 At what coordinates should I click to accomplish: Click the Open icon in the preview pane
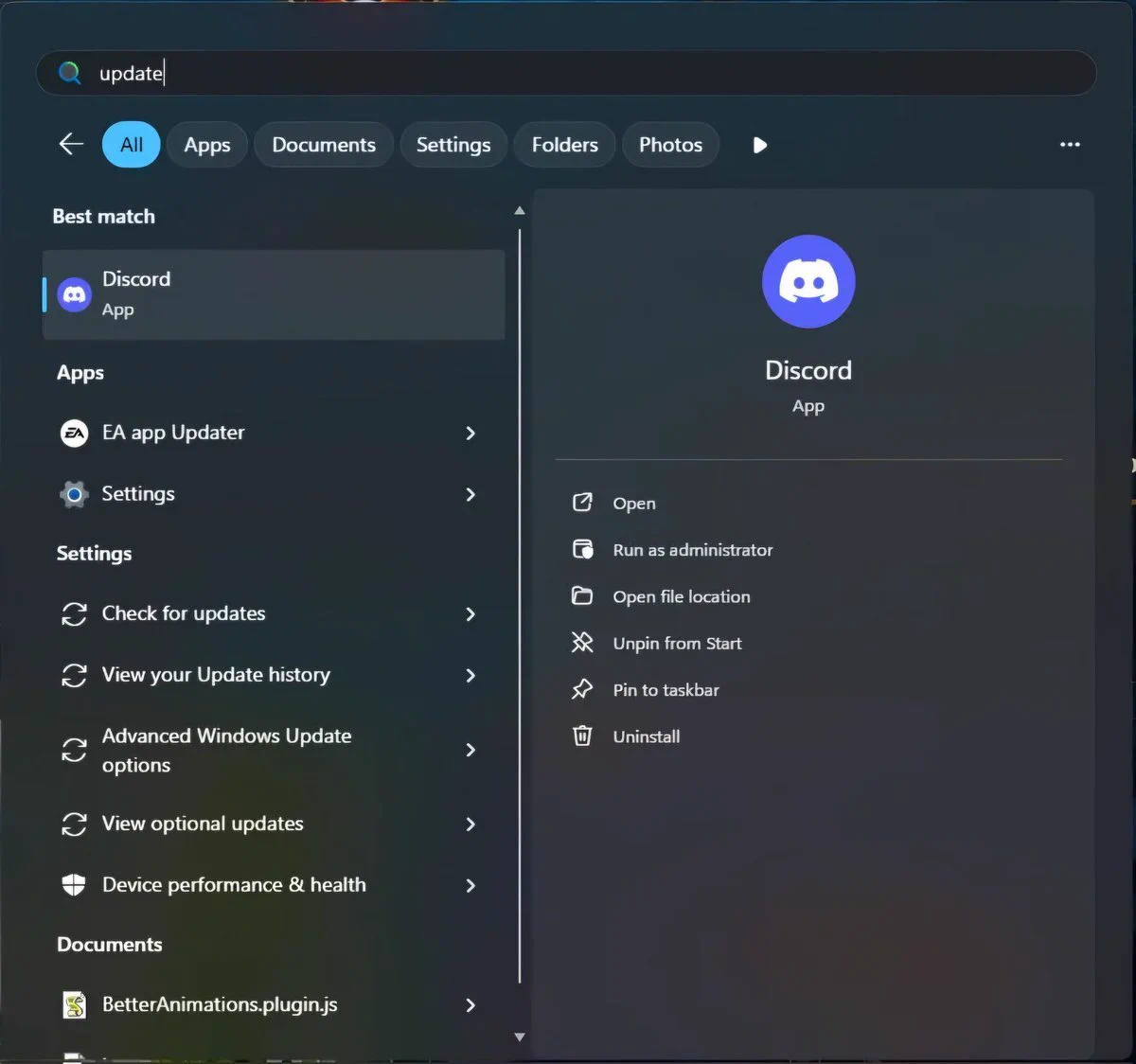[582, 503]
